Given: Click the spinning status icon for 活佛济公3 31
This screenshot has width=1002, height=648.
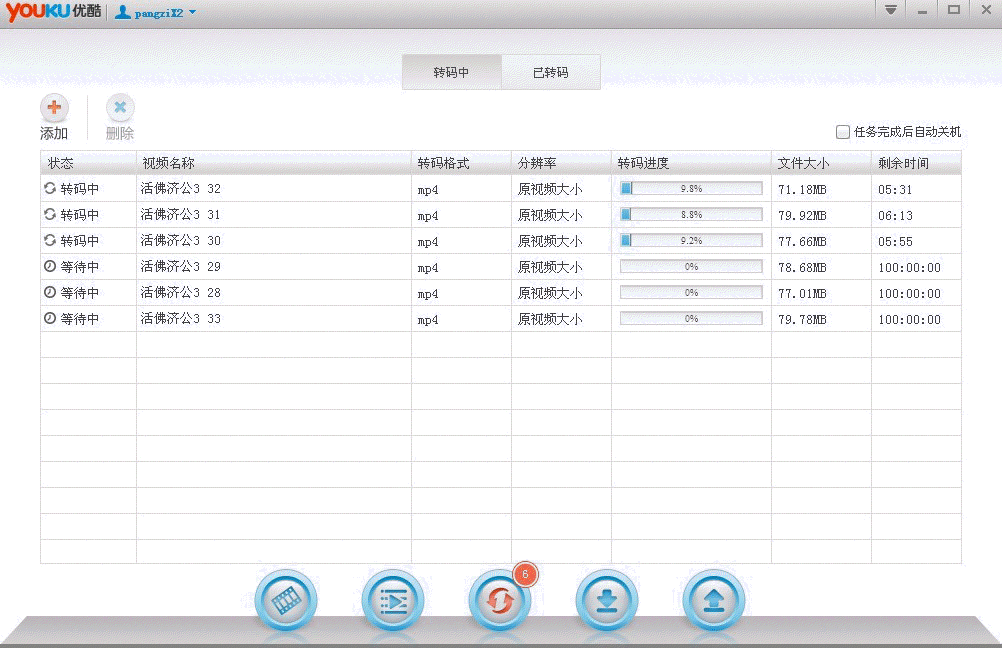Looking at the screenshot, I should click(x=50, y=215).
